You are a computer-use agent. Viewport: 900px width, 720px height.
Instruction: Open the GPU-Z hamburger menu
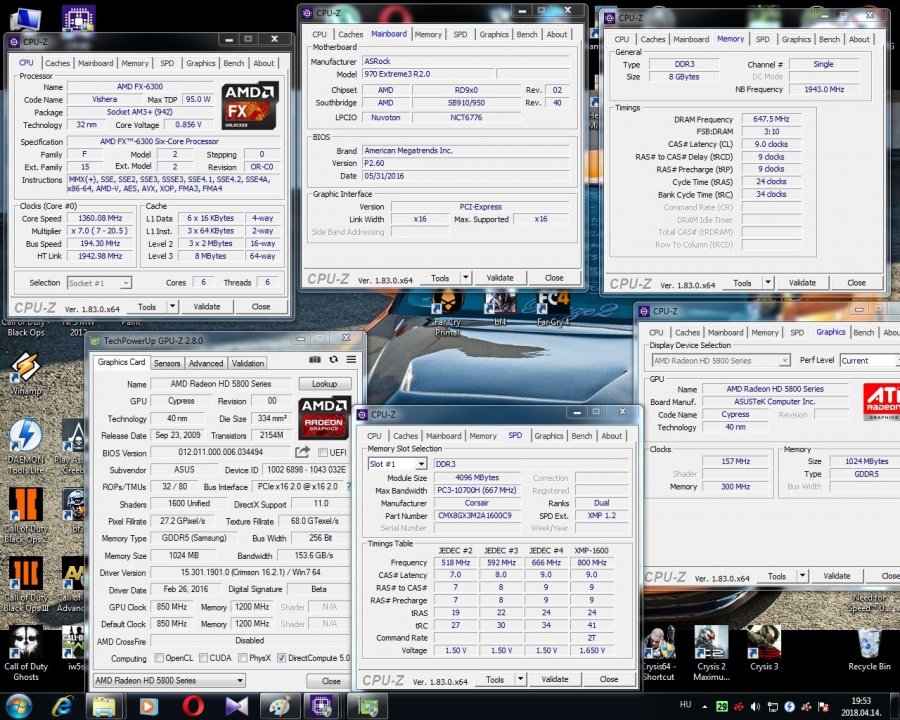click(351, 359)
